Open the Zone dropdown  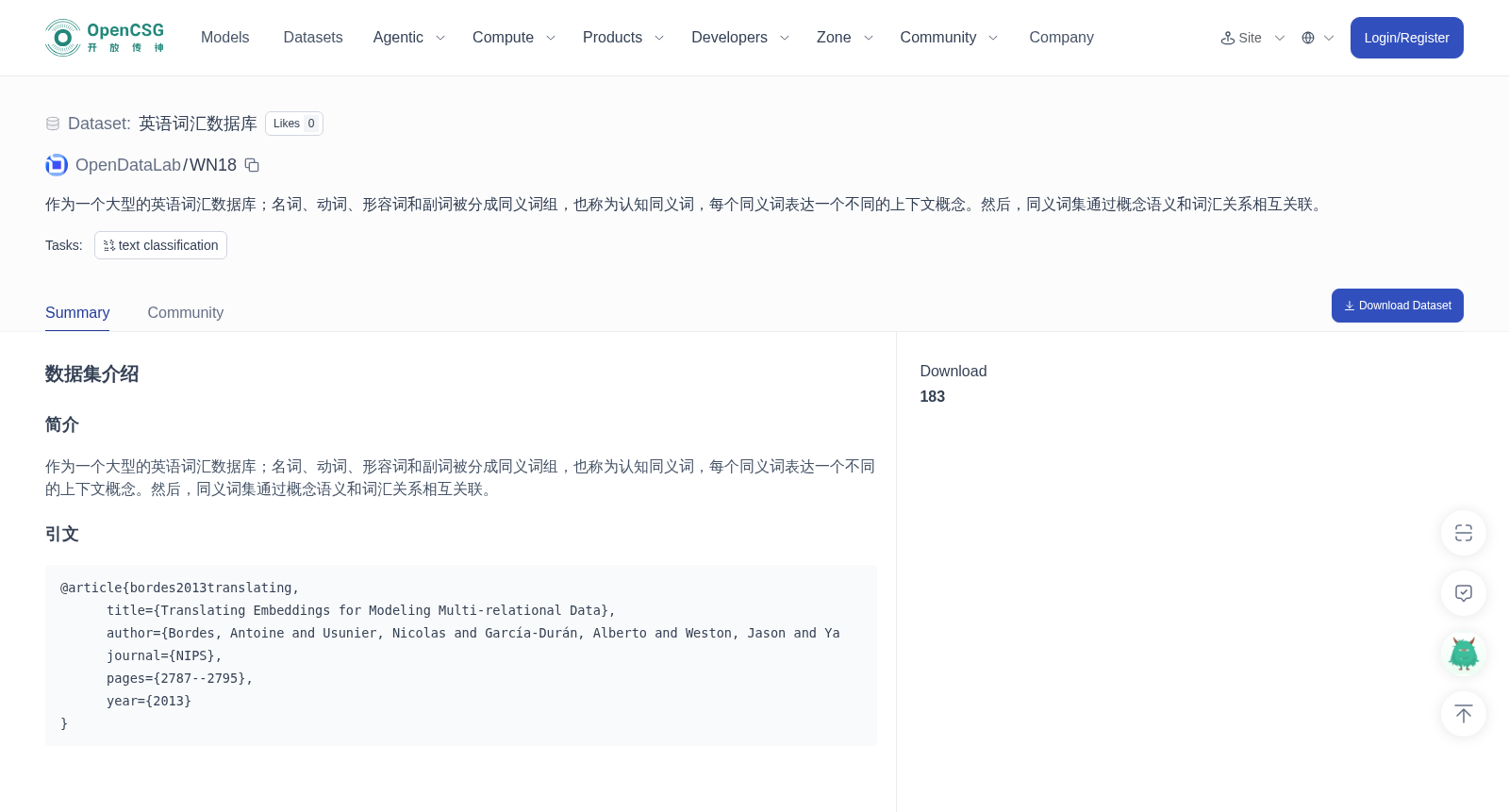[845, 38]
